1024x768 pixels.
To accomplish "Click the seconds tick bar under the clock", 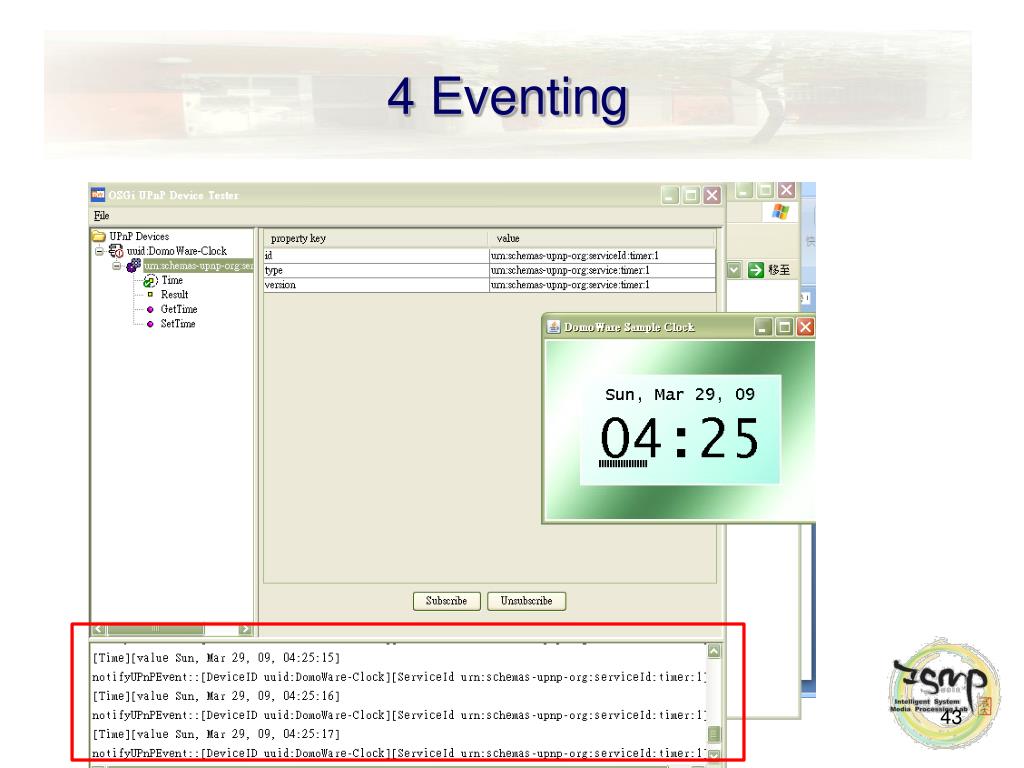I will coord(623,464).
